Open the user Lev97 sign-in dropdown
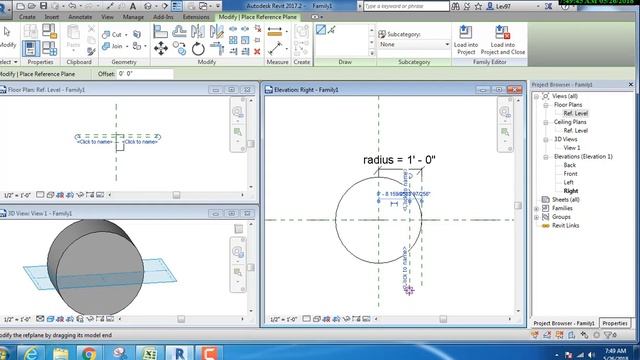The width and height of the screenshot is (640, 360). [538, 6]
